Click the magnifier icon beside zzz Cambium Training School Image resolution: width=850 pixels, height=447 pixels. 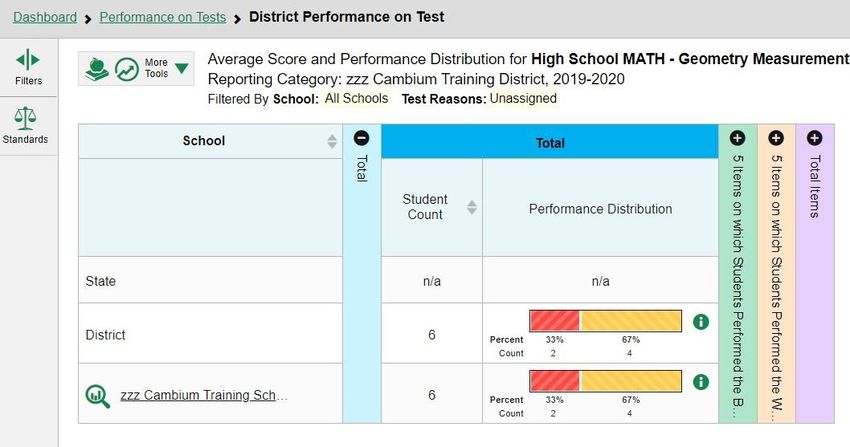[98, 396]
